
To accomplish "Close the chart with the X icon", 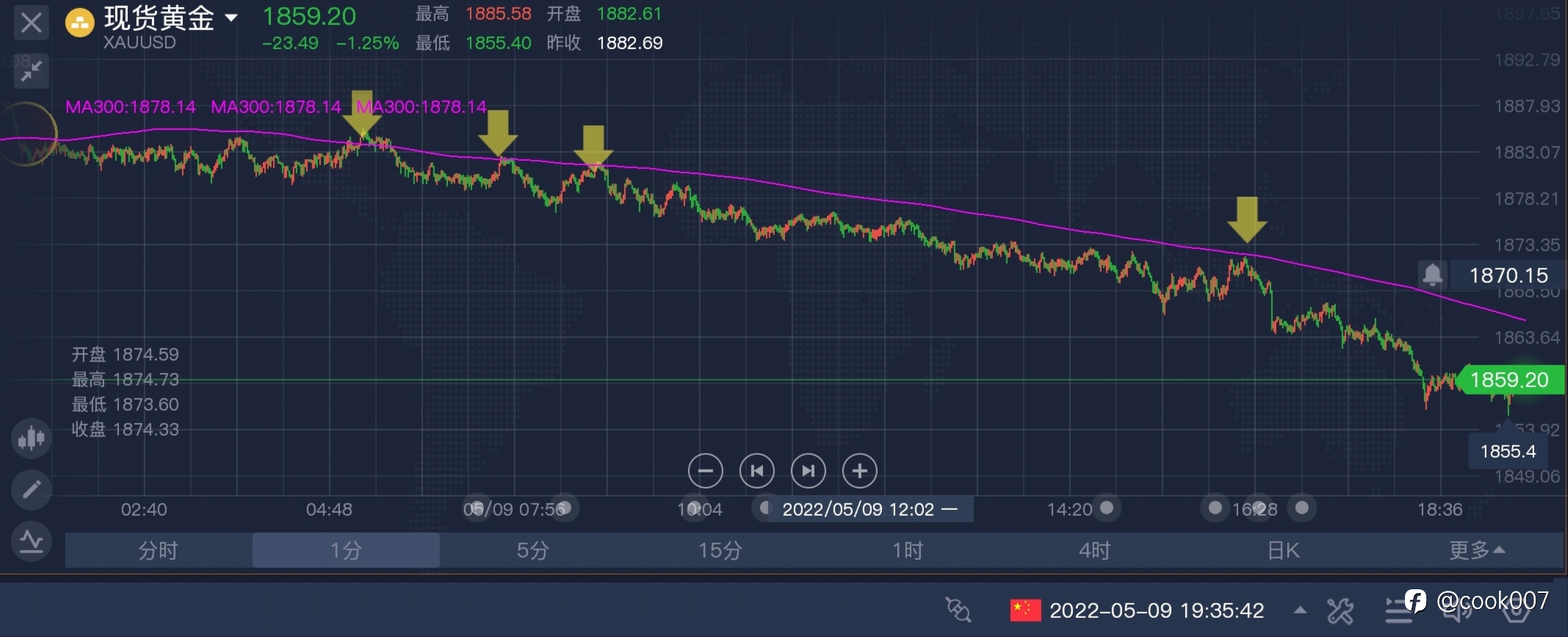I will [x=31, y=23].
